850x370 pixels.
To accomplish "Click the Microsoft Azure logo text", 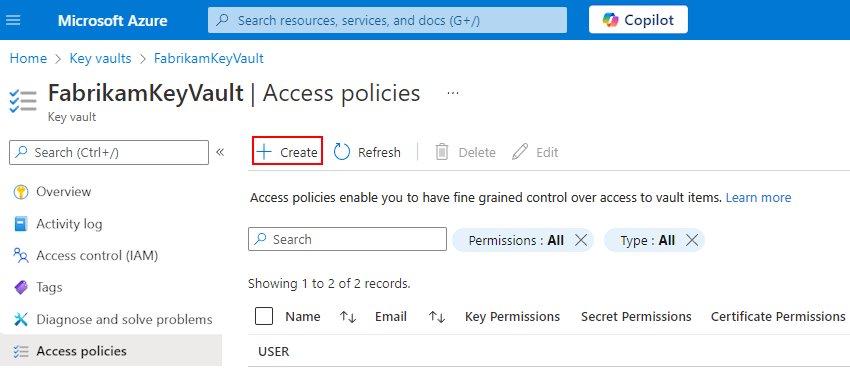I will (113, 21).
